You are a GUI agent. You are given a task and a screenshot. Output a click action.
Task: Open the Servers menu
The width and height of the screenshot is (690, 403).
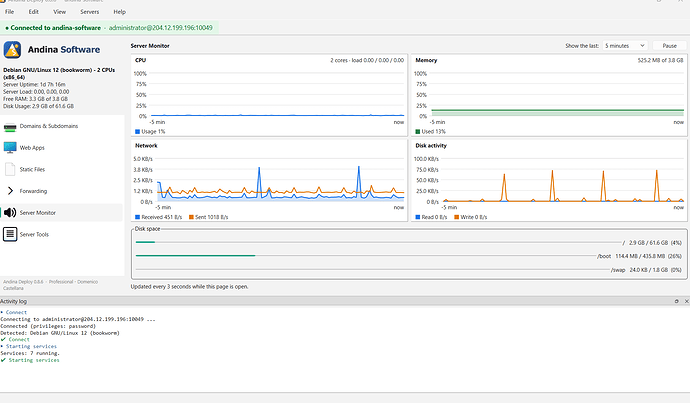[89, 12]
